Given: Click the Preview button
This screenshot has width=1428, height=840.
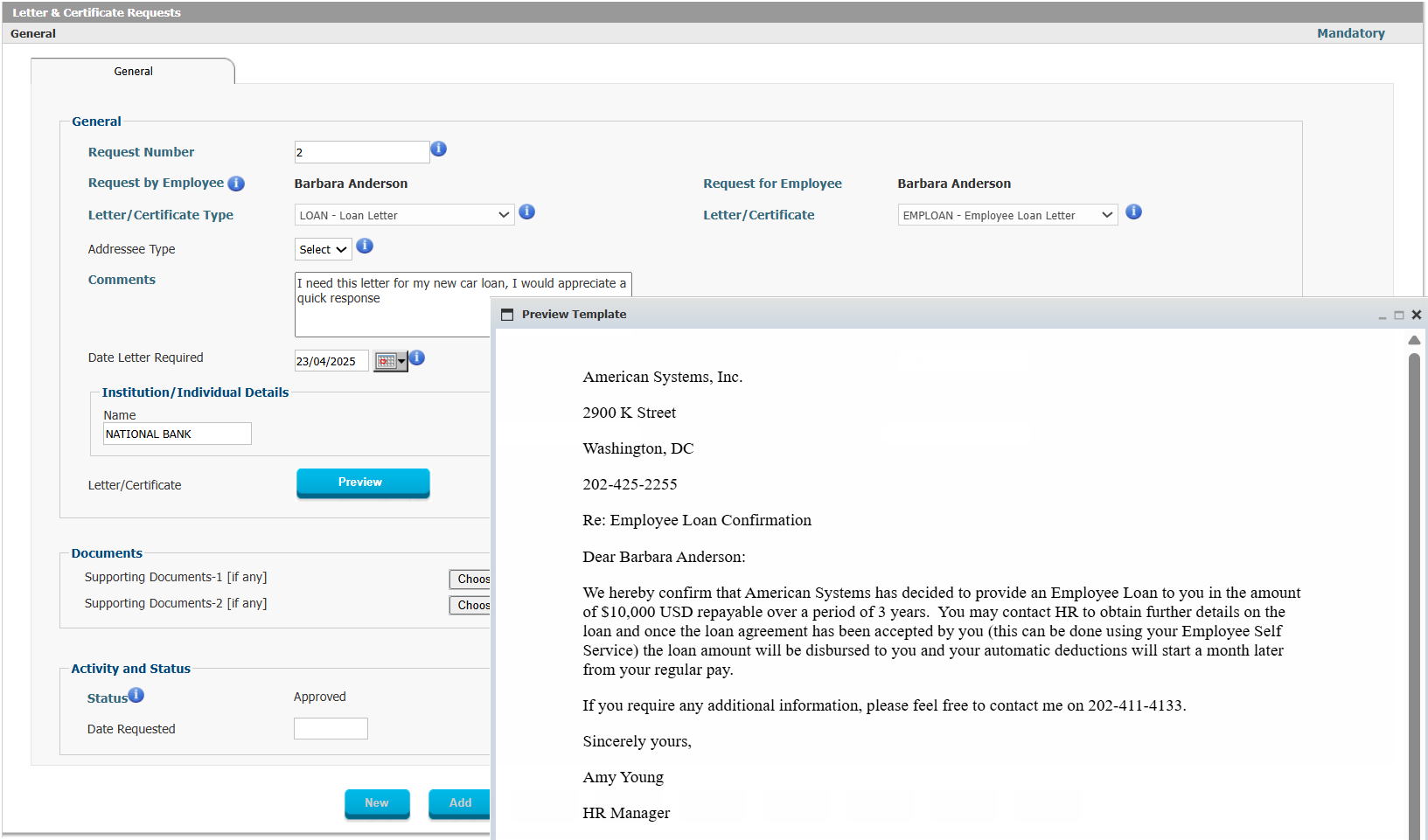Looking at the screenshot, I should coord(363,482).
